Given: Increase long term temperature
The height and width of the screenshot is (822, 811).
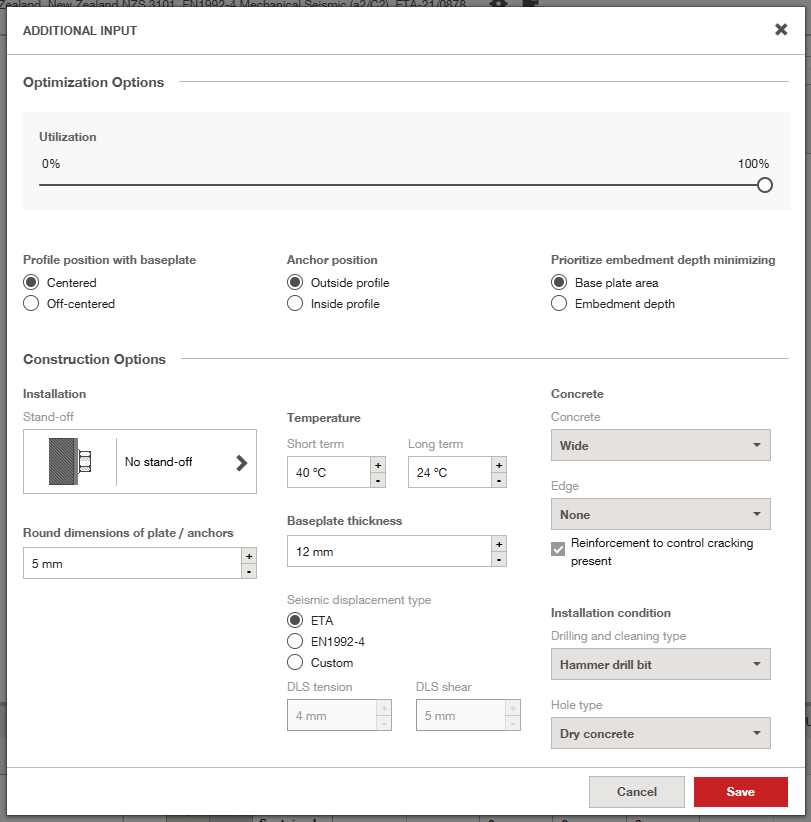Looking at the screenshot, I should (499, 465).
